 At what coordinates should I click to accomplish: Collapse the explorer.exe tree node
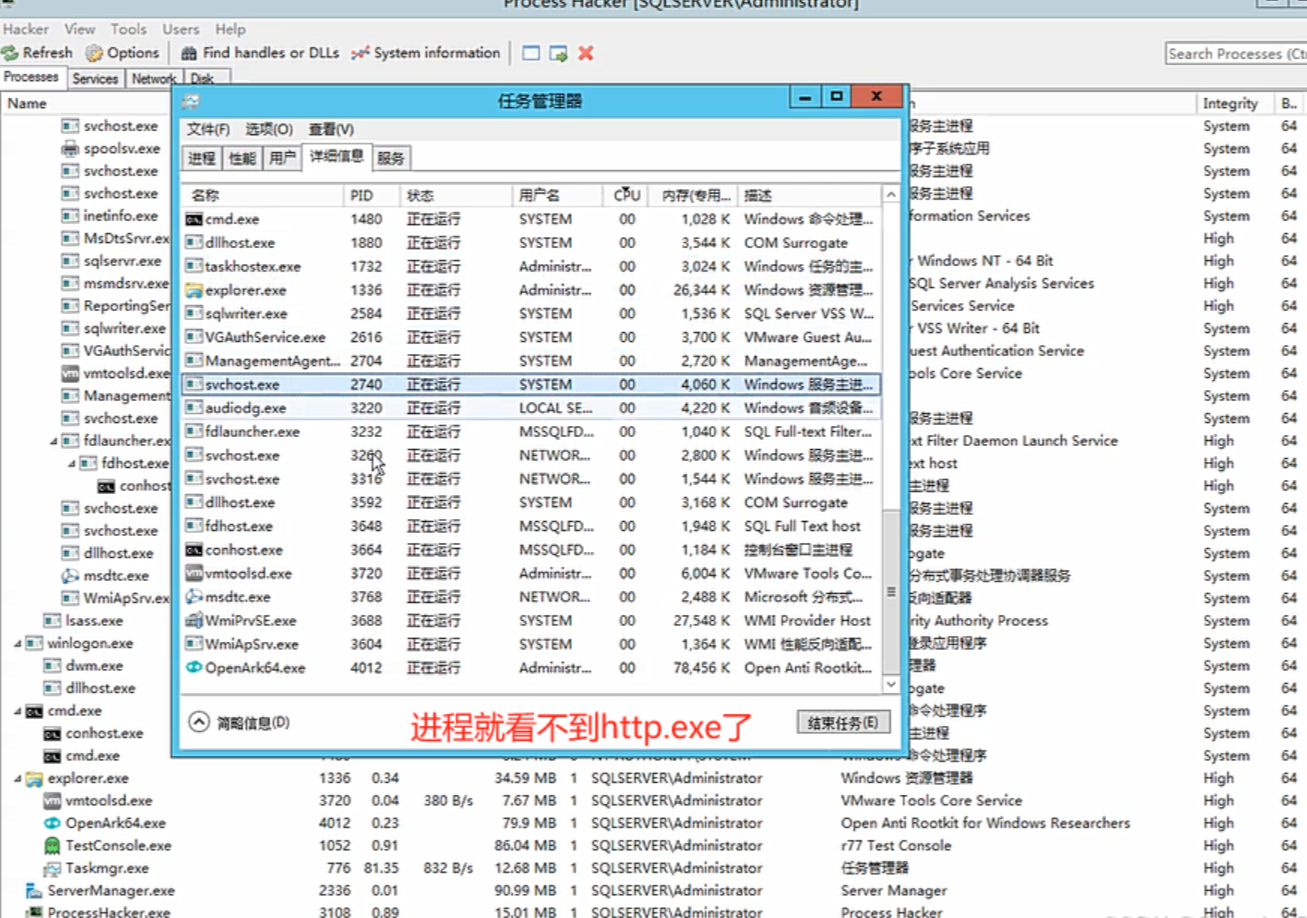point(18,778)
